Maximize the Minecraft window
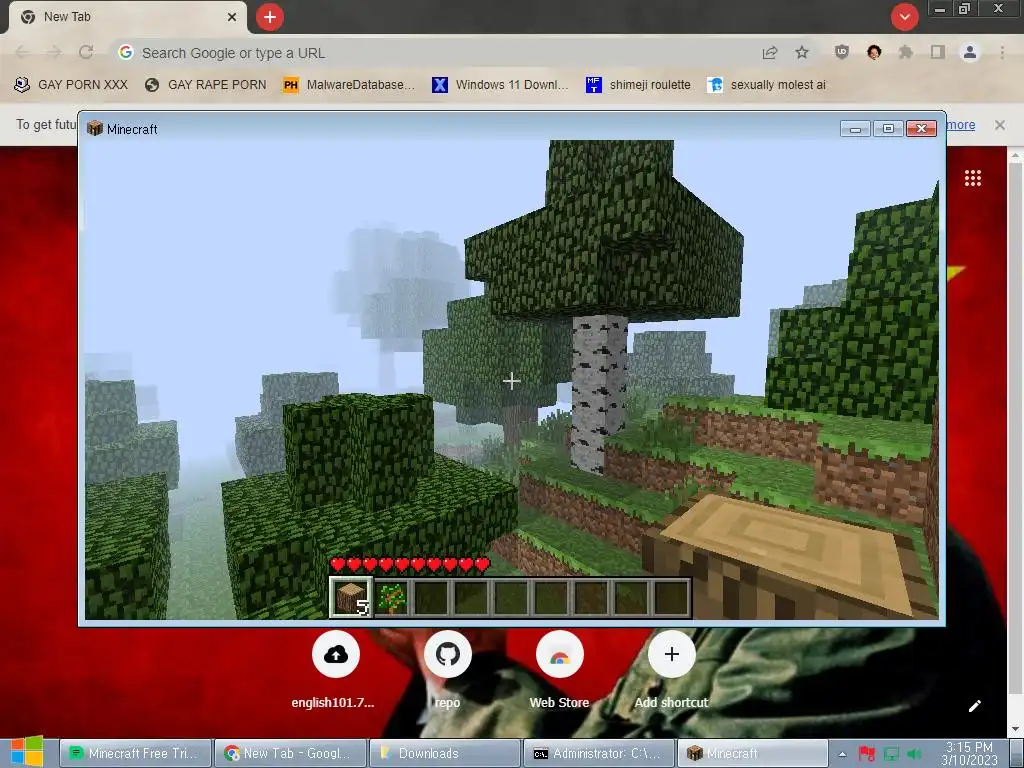Viewport: 1024px width, 768px height. [888, 129]
